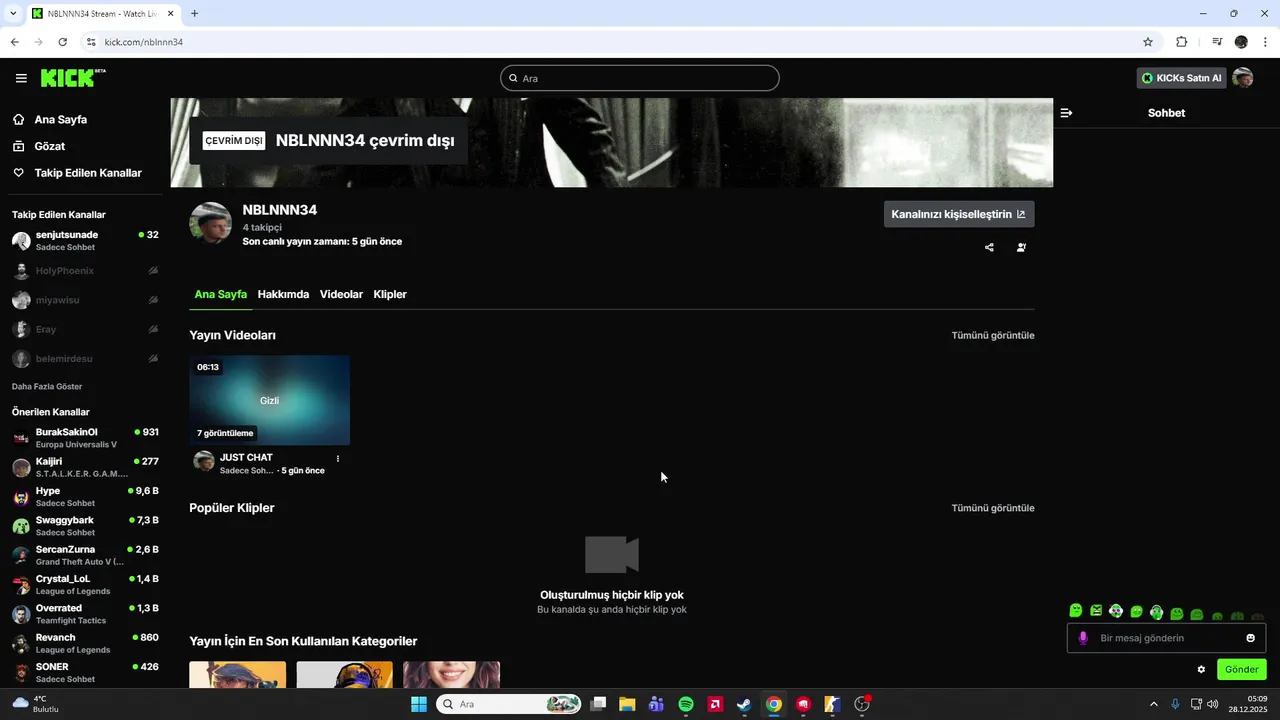Click the NBLNNN34 channel avatar
The image size is (1280, 720).
point(211,223)
